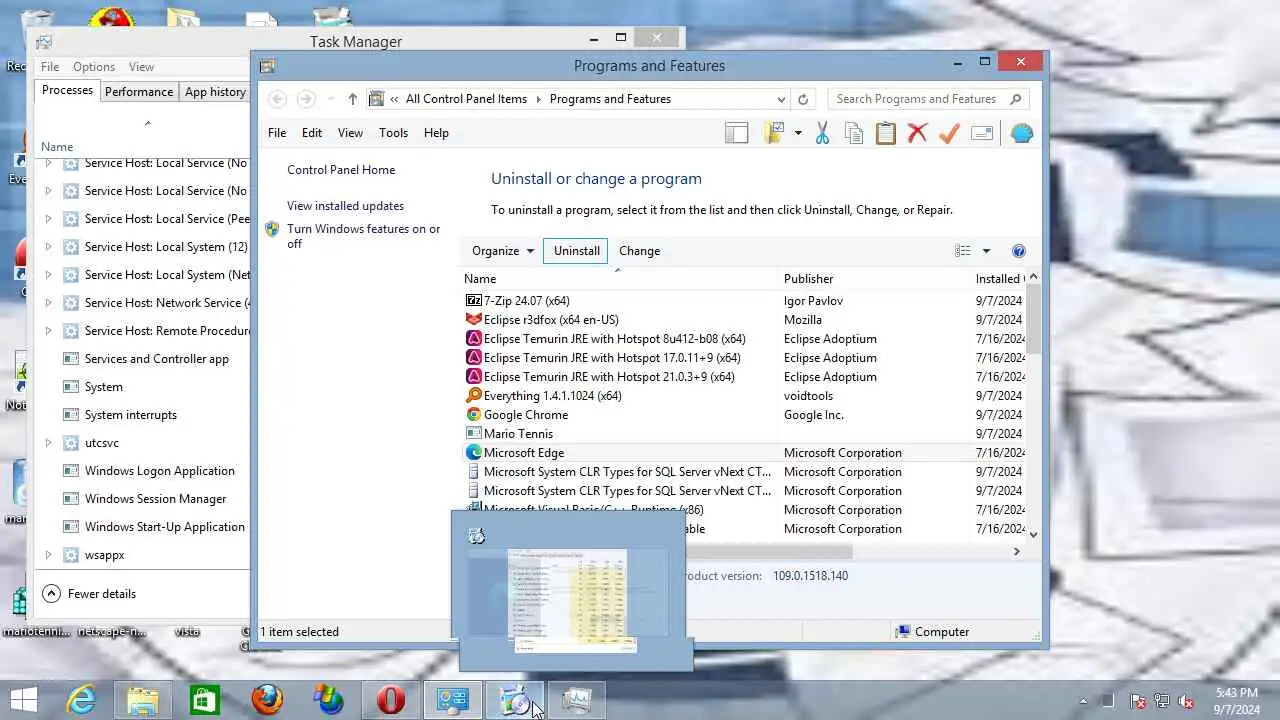Screen dimensions: 1280x720
Task: Open the Options menu in Task Manager
Action: 94,67
